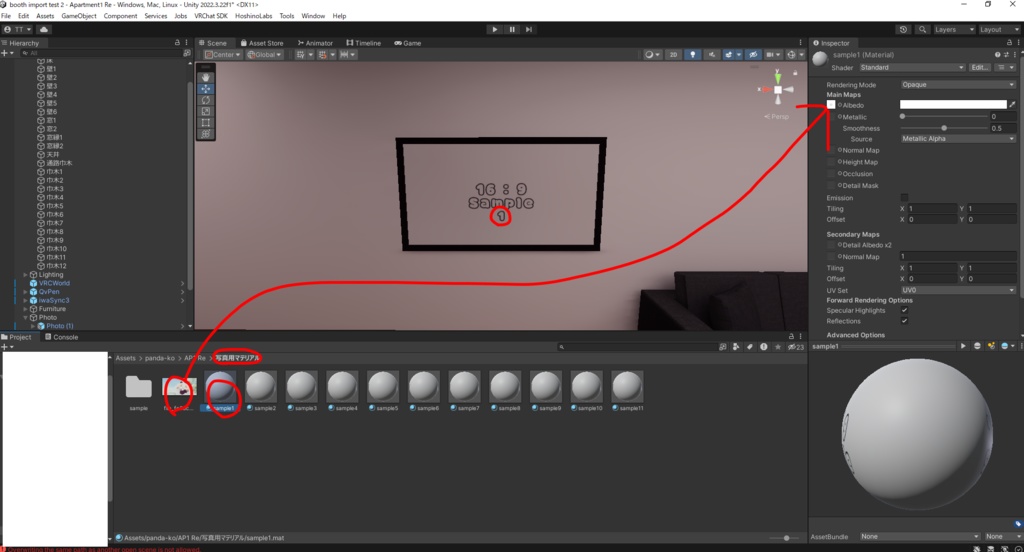Switch to the Game tab
Screen dimensions: 1024x552
point(408,43)
